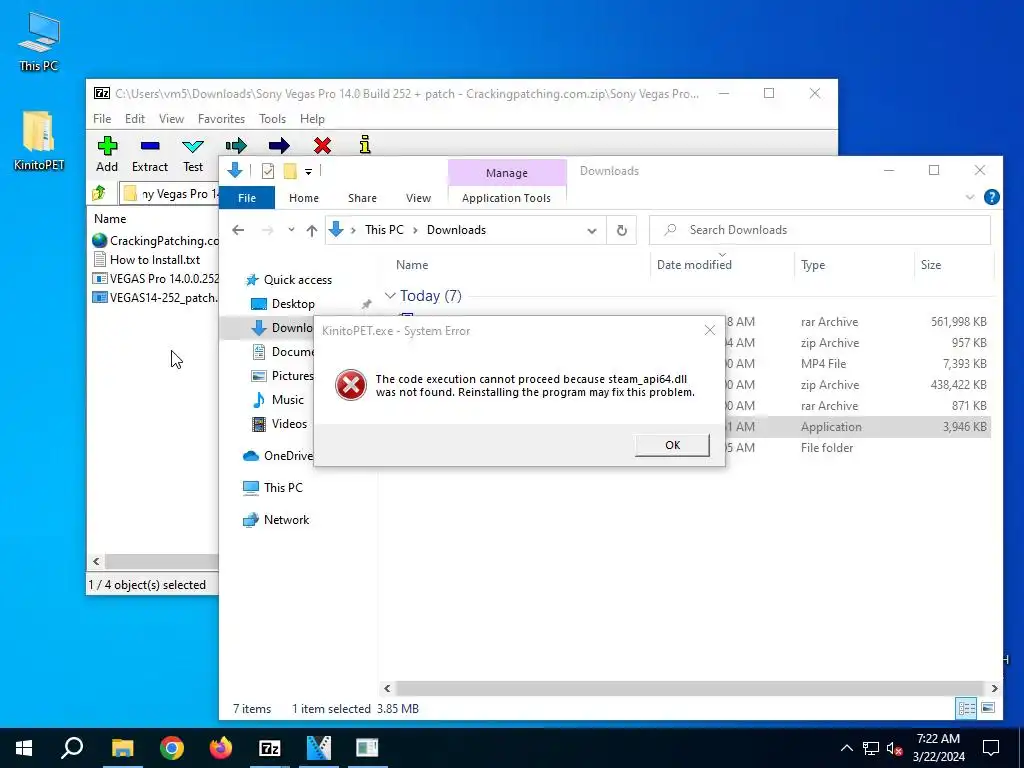Click the New folder quick-access icon

pyautogui.click(x=290, y=171)
